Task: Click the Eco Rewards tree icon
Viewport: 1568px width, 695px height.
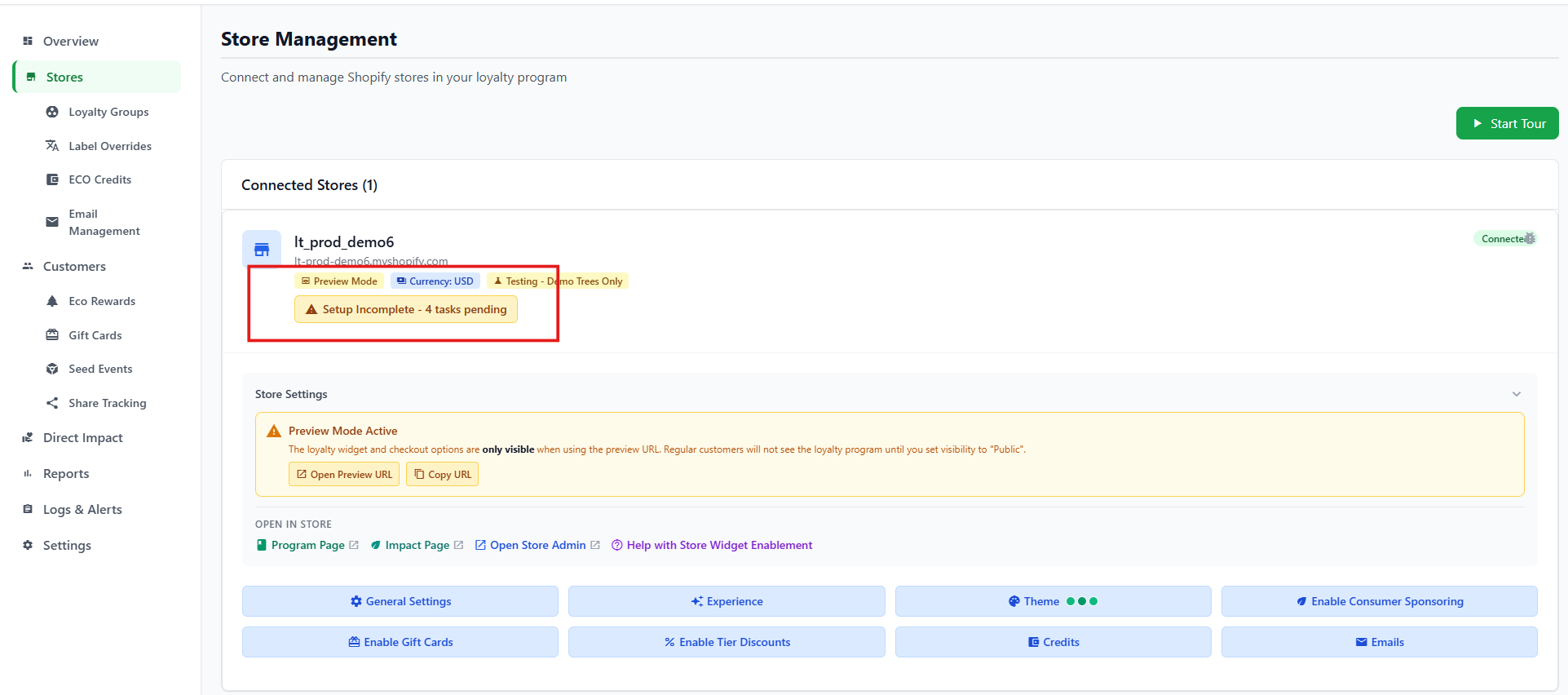Action: 52,301
